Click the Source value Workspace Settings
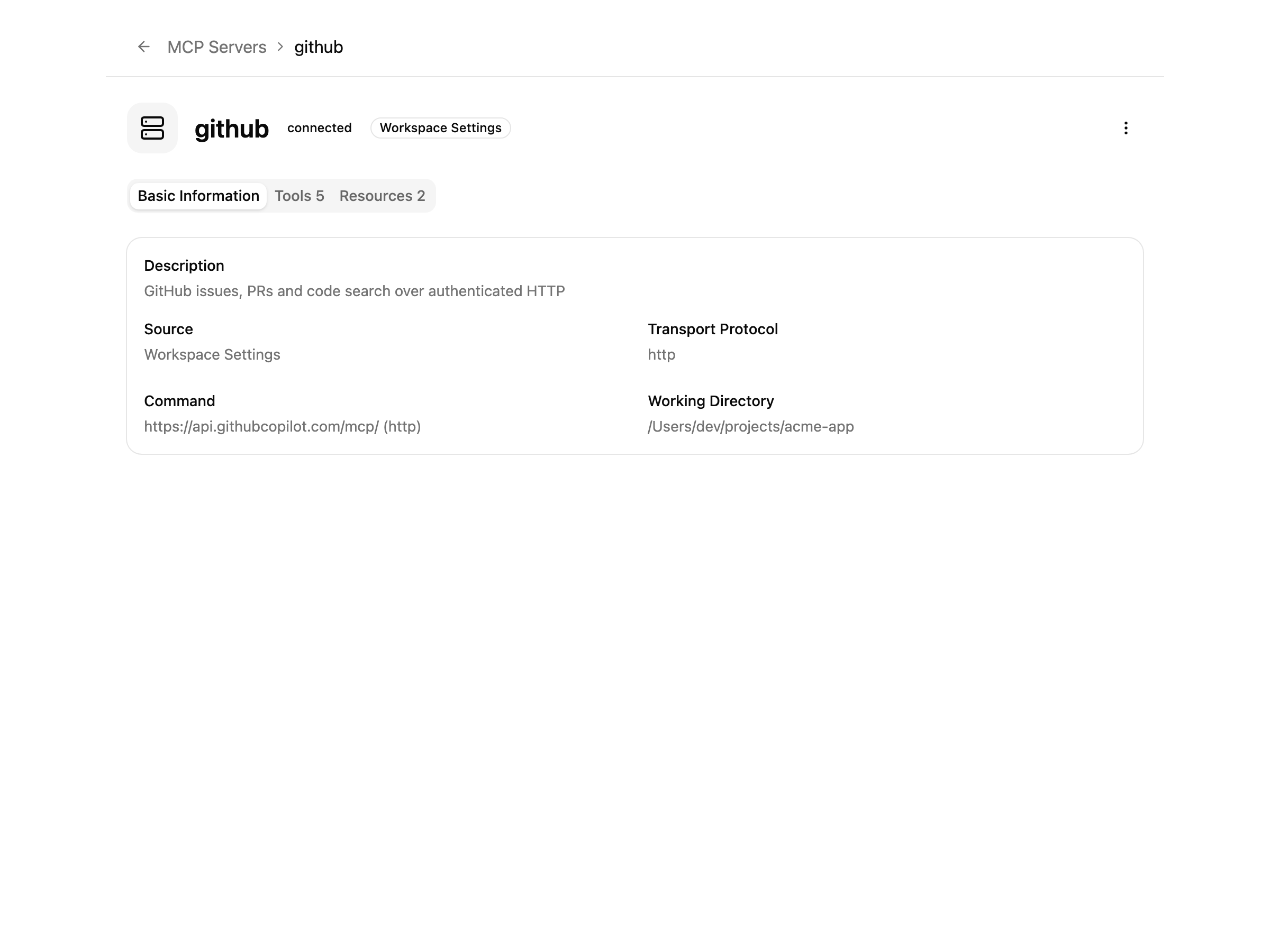Image resolution: width=1270 pixels, height=952 pixels. (x=212, y=355)
